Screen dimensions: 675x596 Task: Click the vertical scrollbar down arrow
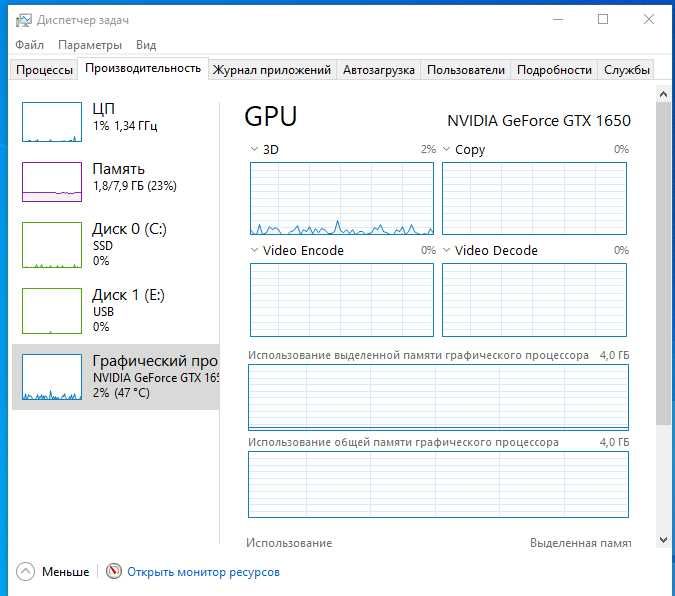[x=663, y=540]
